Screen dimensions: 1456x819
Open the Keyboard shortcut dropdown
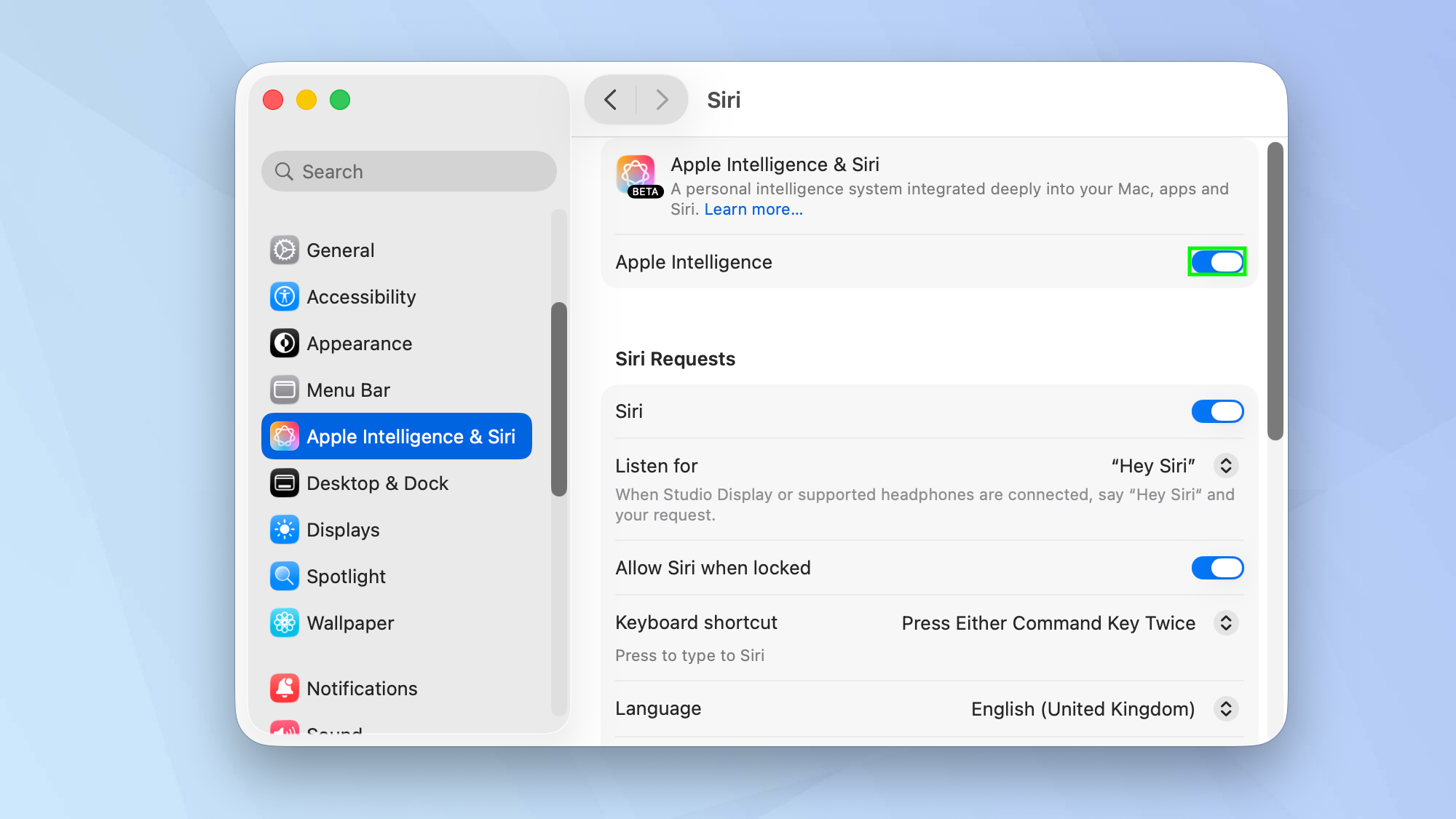tap(1226, 622)
